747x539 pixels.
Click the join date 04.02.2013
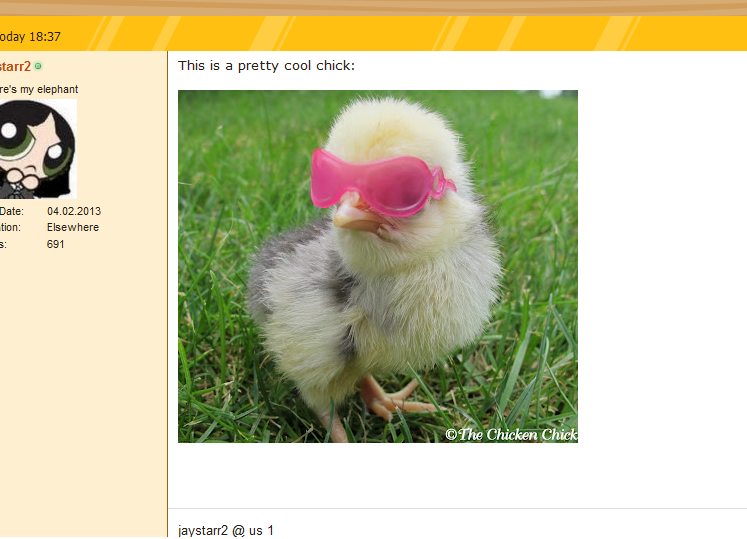tap(74, 211)
